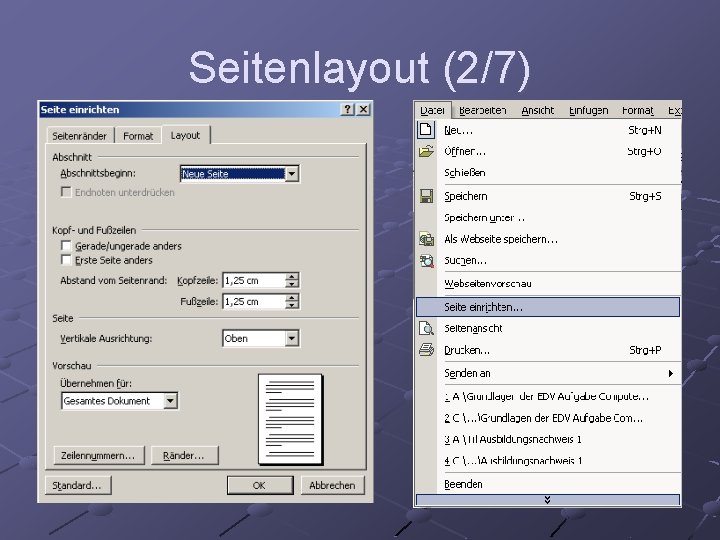720x540 pixels.
Task: Click into the Fußzeile 1,25 cm field
Action: pos(253,302)
